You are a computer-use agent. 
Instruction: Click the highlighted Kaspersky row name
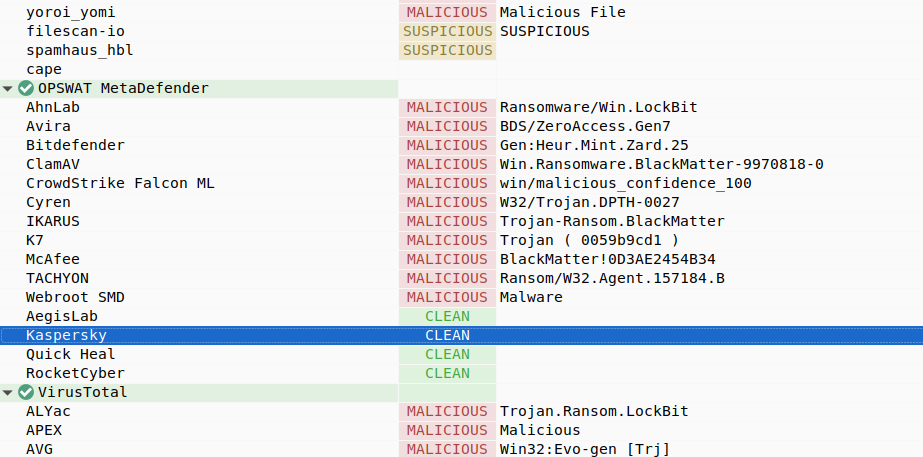pyautogui.click(x=67, y=336)
